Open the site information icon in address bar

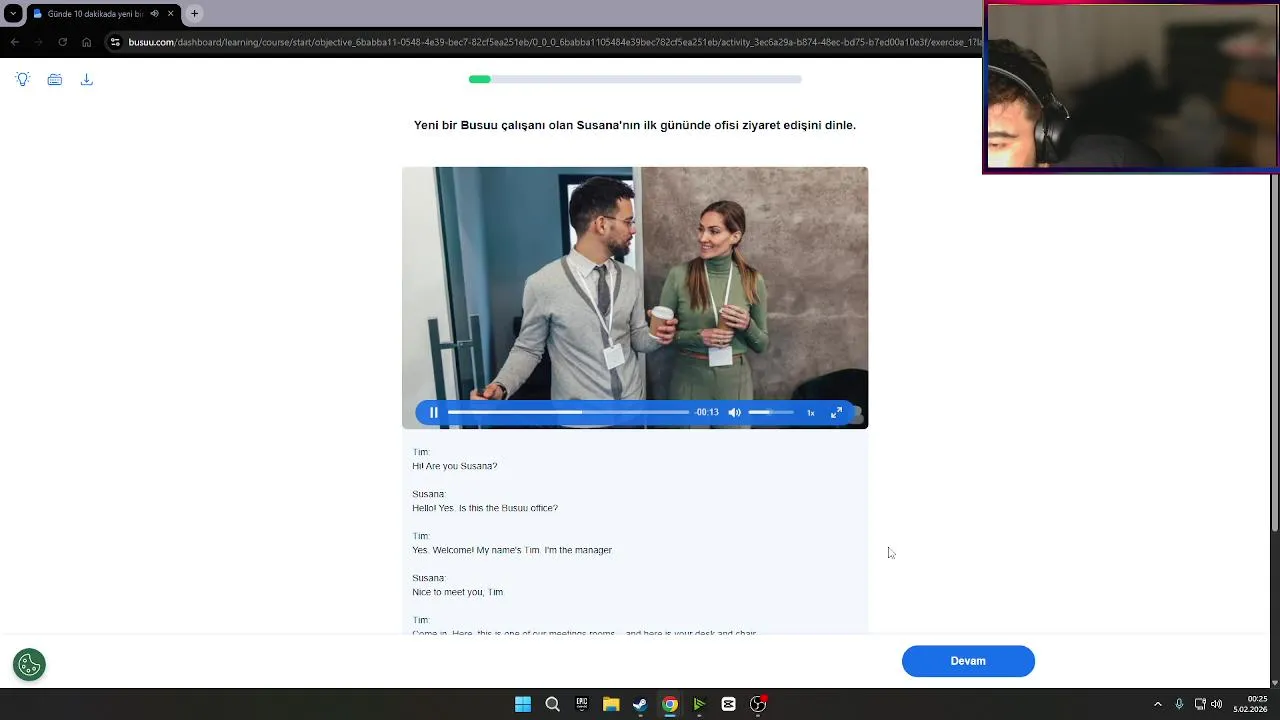pos(115,42)
